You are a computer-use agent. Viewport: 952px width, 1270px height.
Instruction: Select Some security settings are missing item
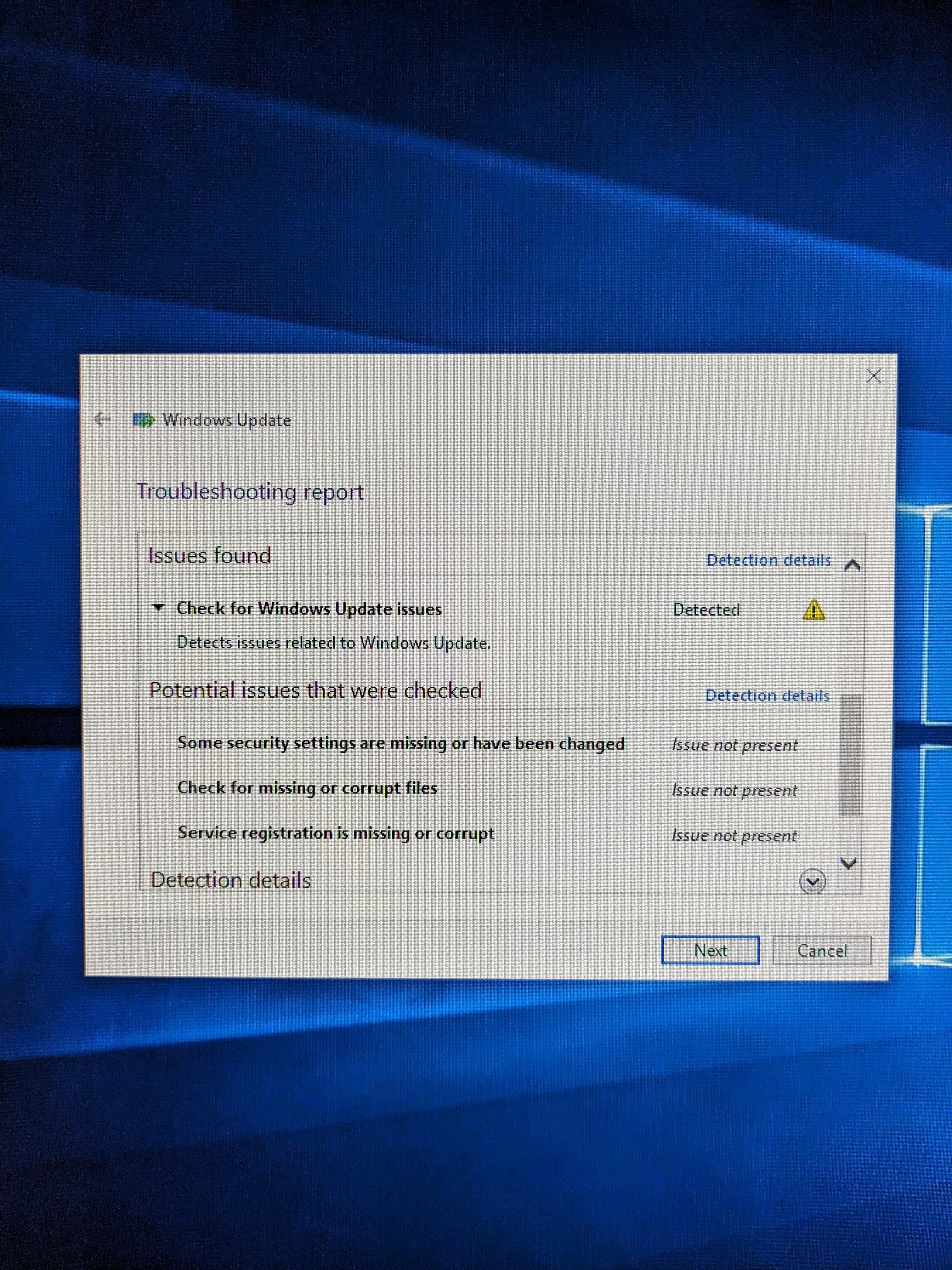[x=400, y=744]
